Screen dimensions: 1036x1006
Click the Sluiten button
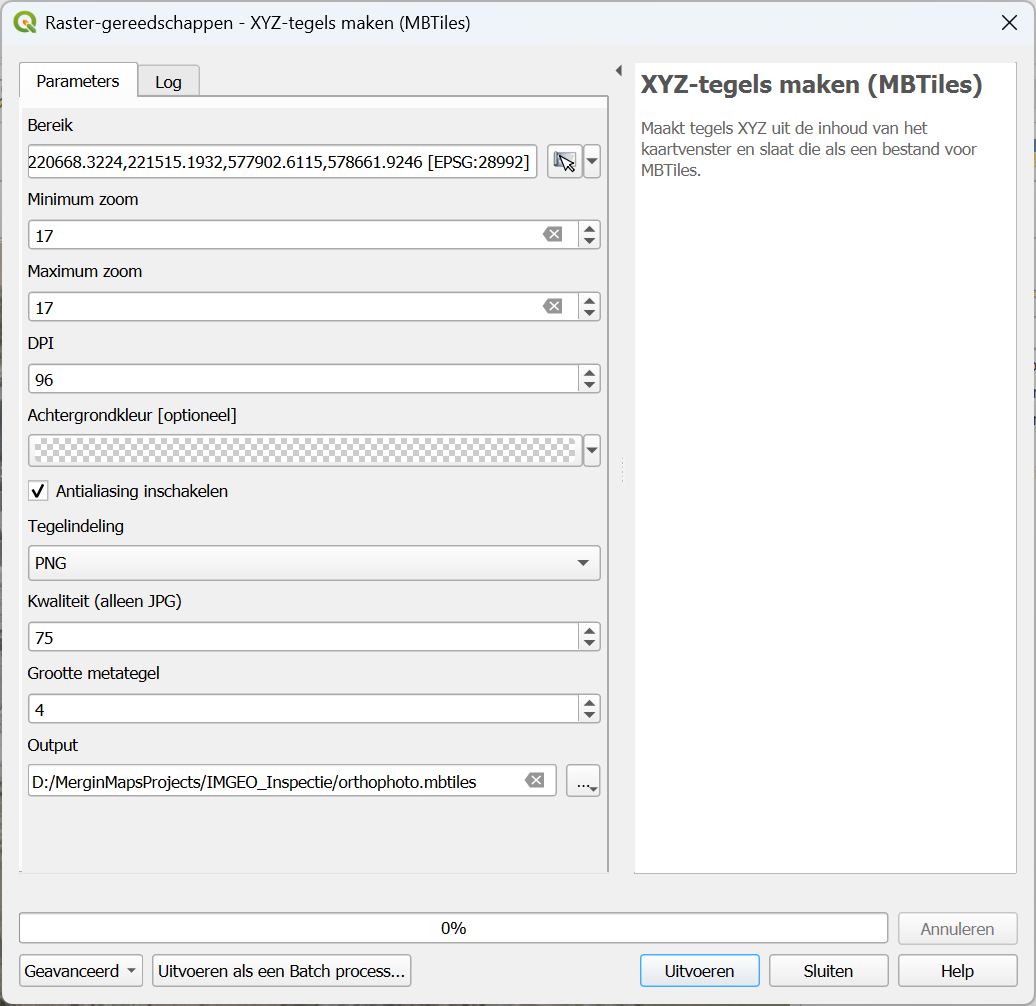pos(828,971)
